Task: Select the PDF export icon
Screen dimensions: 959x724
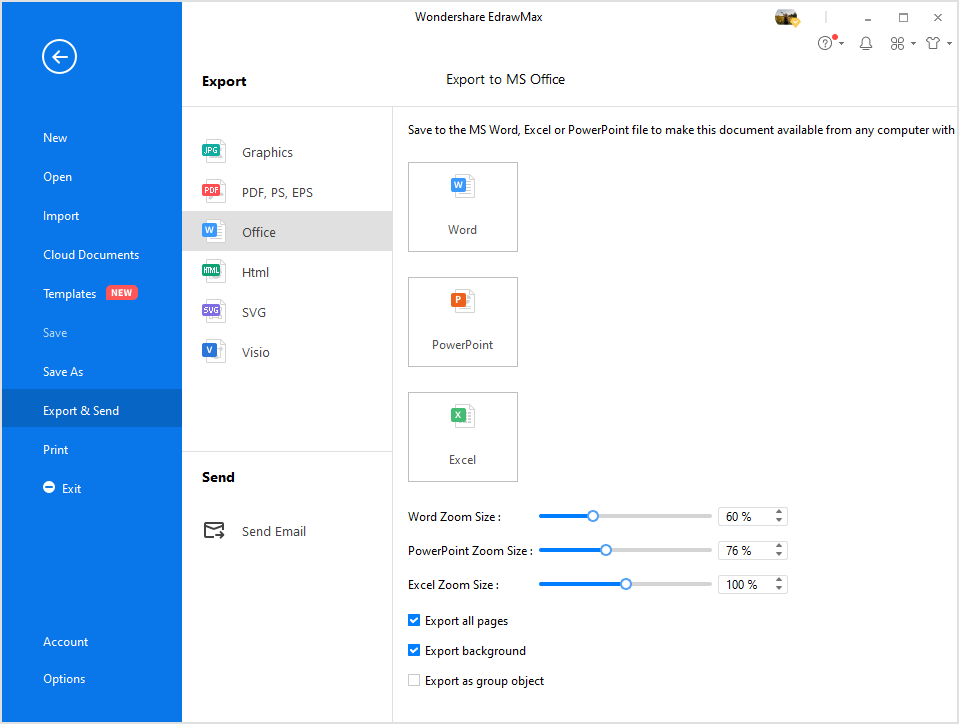Action: click(213, 192)
